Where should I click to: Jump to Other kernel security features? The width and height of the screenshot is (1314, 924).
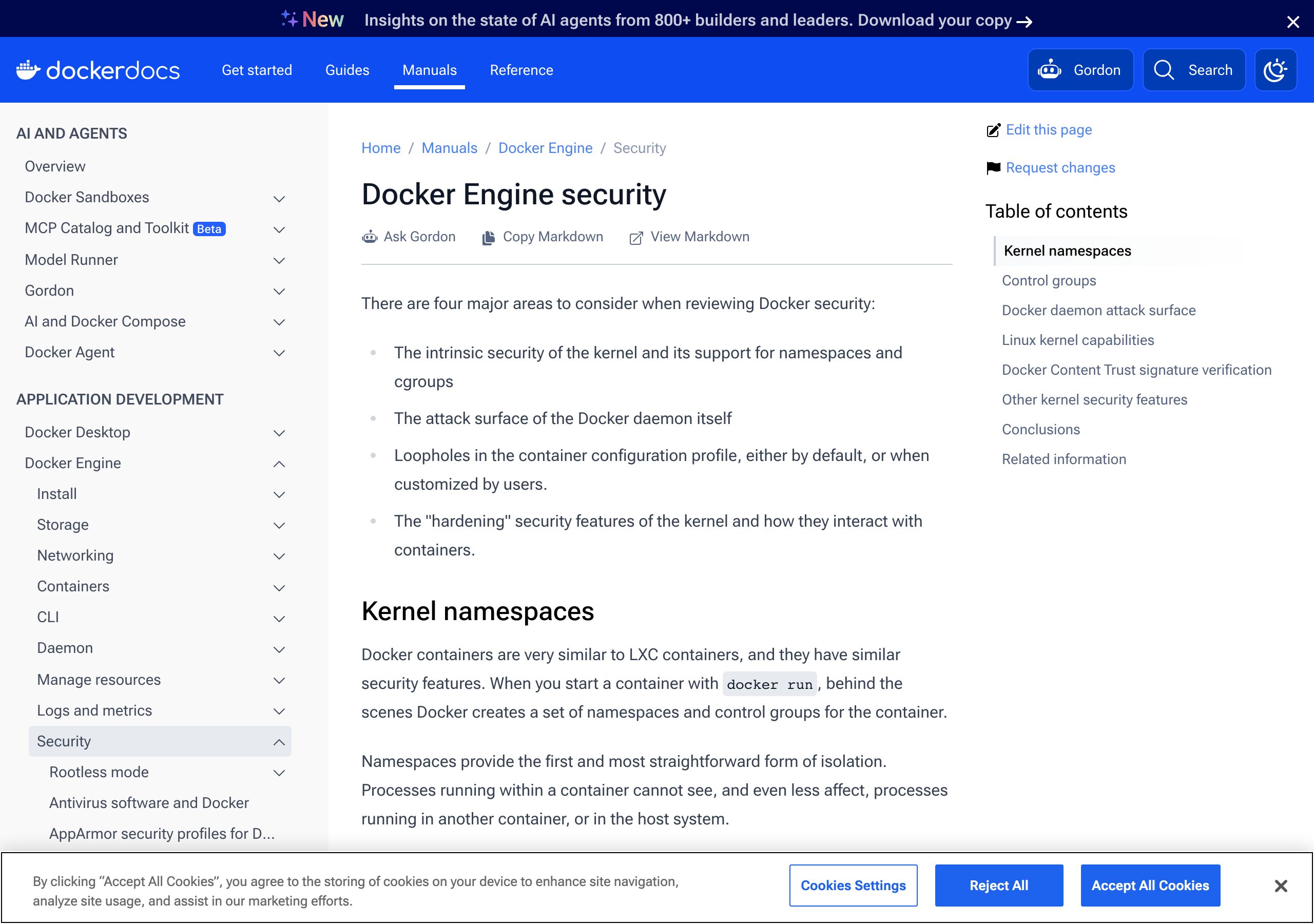pos(1094,399)
